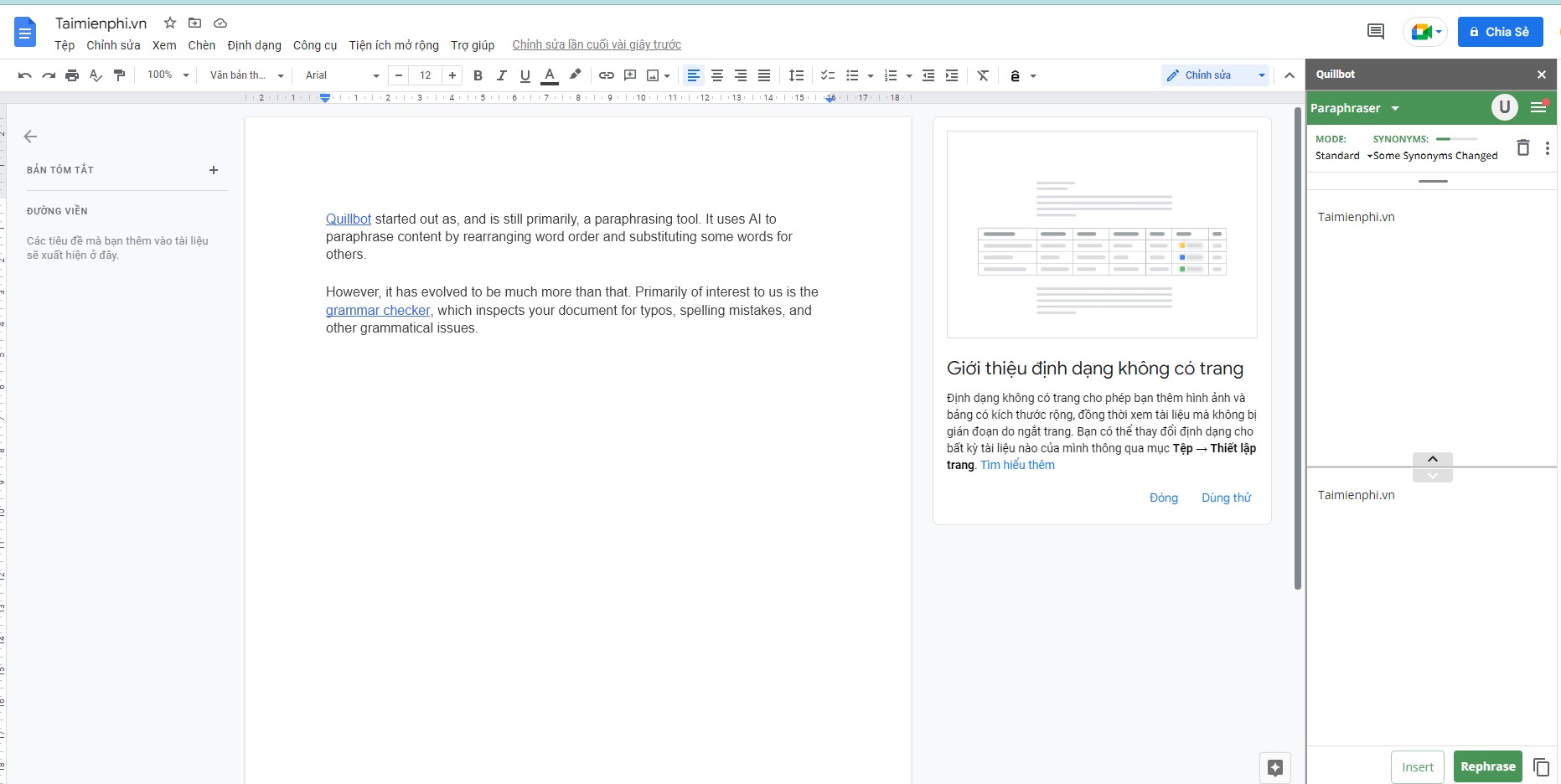
Task: Select the paint format tool
Action: point(119,75)
